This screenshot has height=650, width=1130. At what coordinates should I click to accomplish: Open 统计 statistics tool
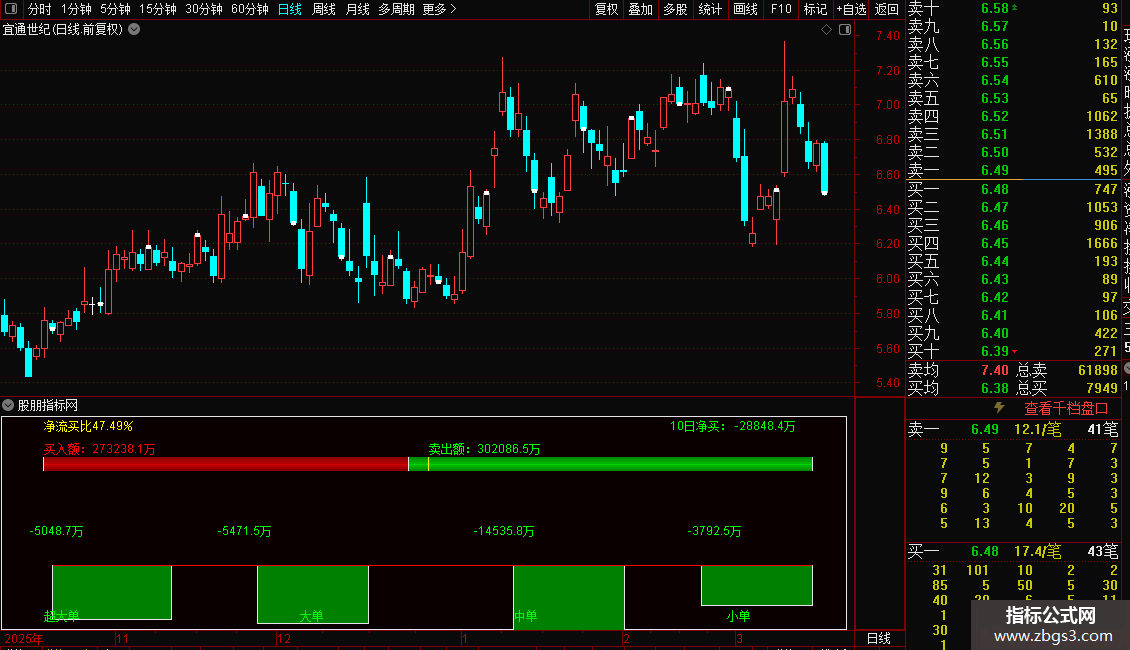click(x=710, y=9)
